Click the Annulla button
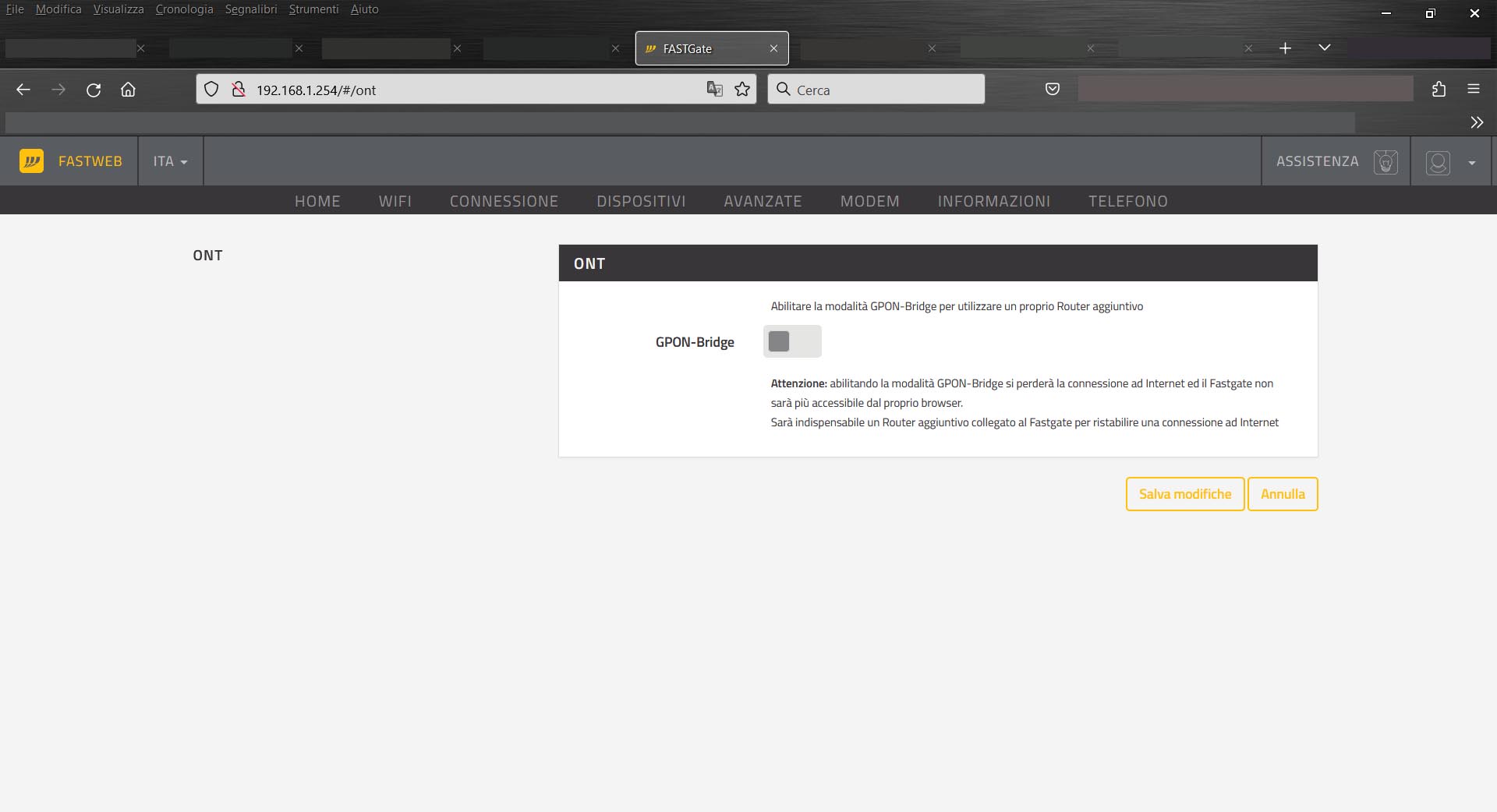Image resolution: width=1497 pixels, height=812 pixels. [x=1283, y=494]
